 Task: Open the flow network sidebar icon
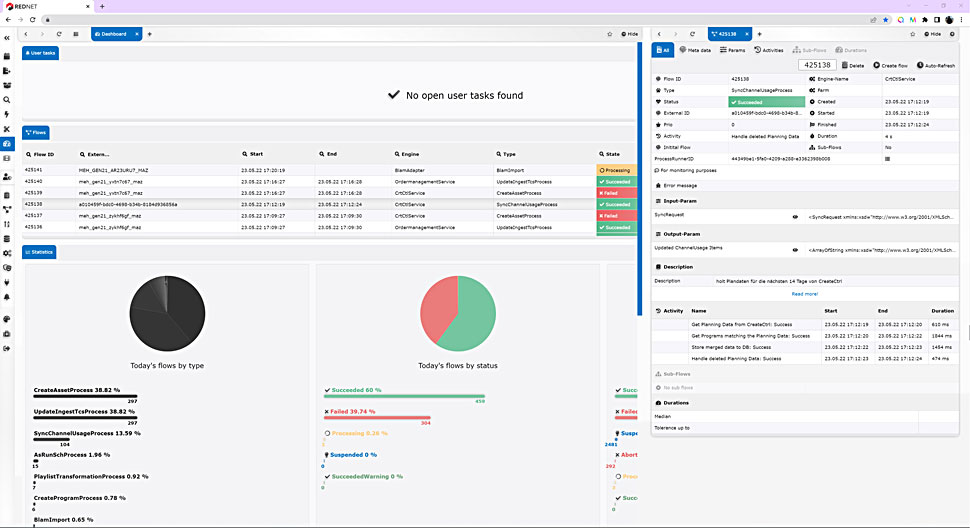click(7, 210)
